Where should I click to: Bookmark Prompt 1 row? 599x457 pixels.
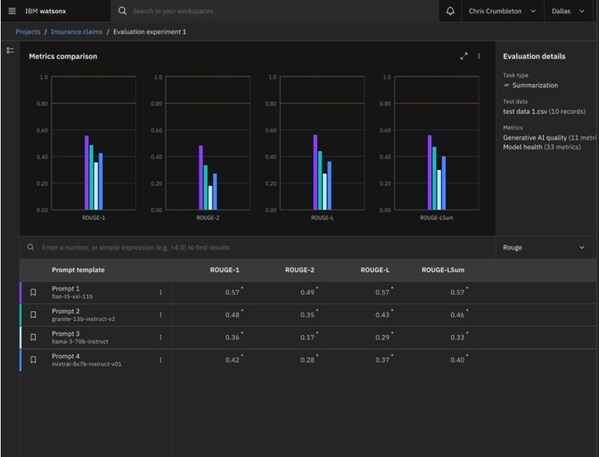click(33, 292)
